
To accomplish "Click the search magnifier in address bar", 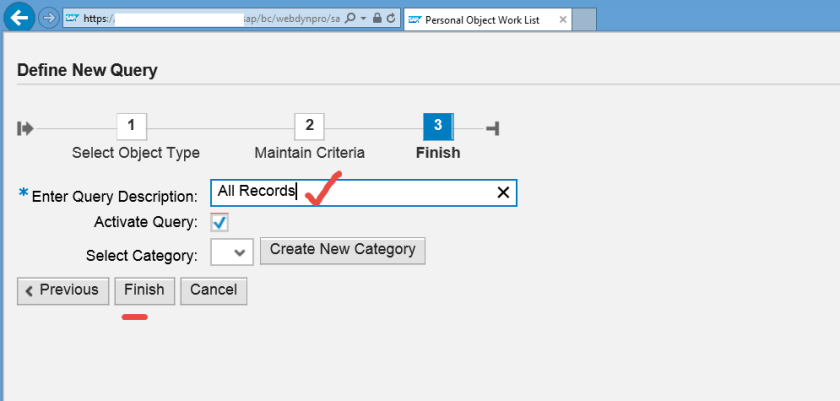I will tap(349, 19).
